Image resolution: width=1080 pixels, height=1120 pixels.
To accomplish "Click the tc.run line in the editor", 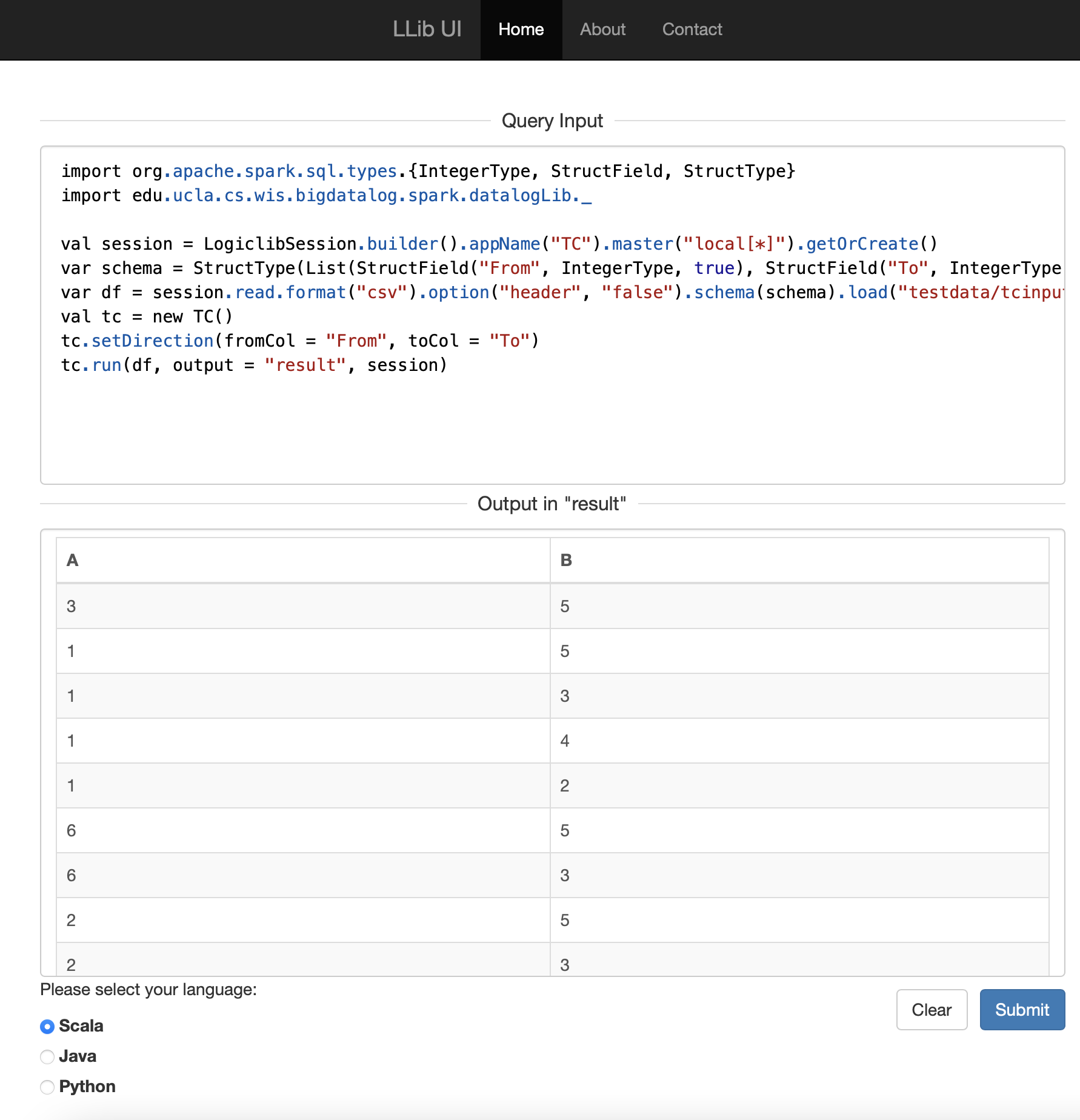I will (255, 365).
